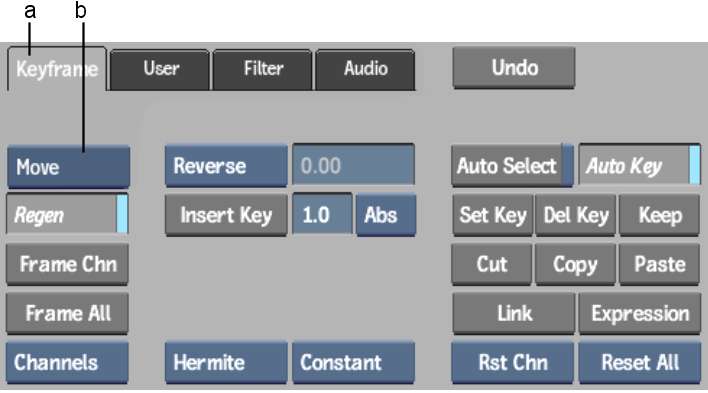
Task: Click the Reset All button
Action: click(x=640, y=363)
